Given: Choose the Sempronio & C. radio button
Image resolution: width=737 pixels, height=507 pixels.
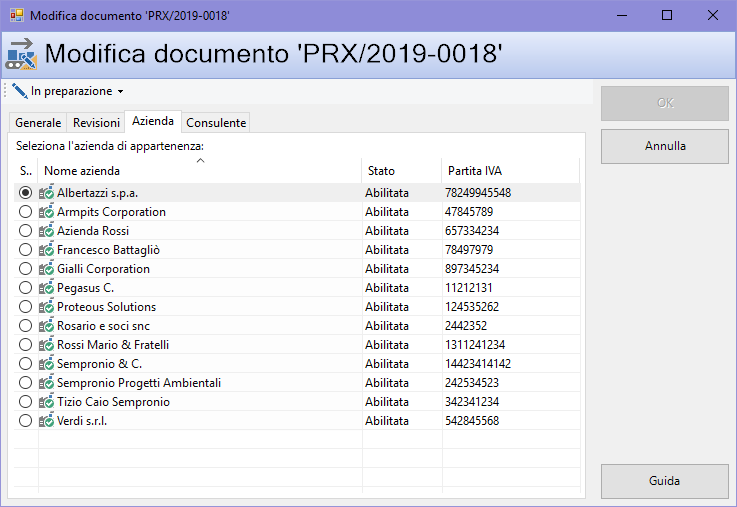Looking at the screenshot, I should (x=25, y=364).
